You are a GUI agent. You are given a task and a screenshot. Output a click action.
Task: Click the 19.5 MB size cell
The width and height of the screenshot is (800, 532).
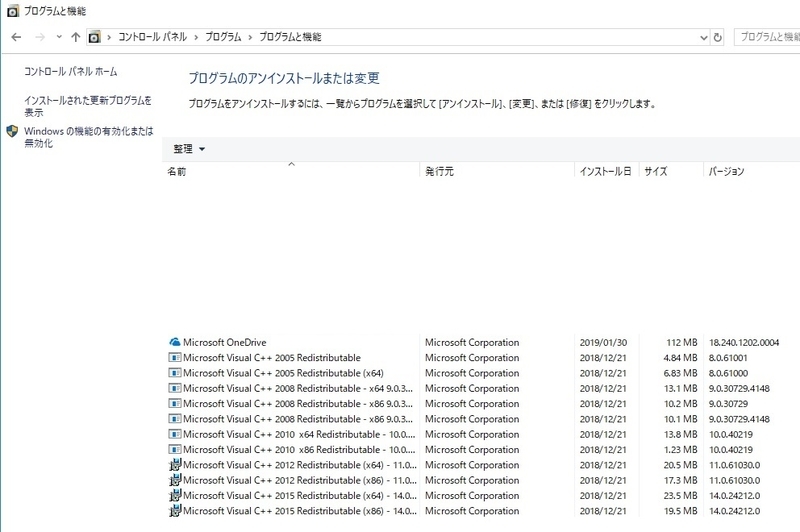coord(681,511)
